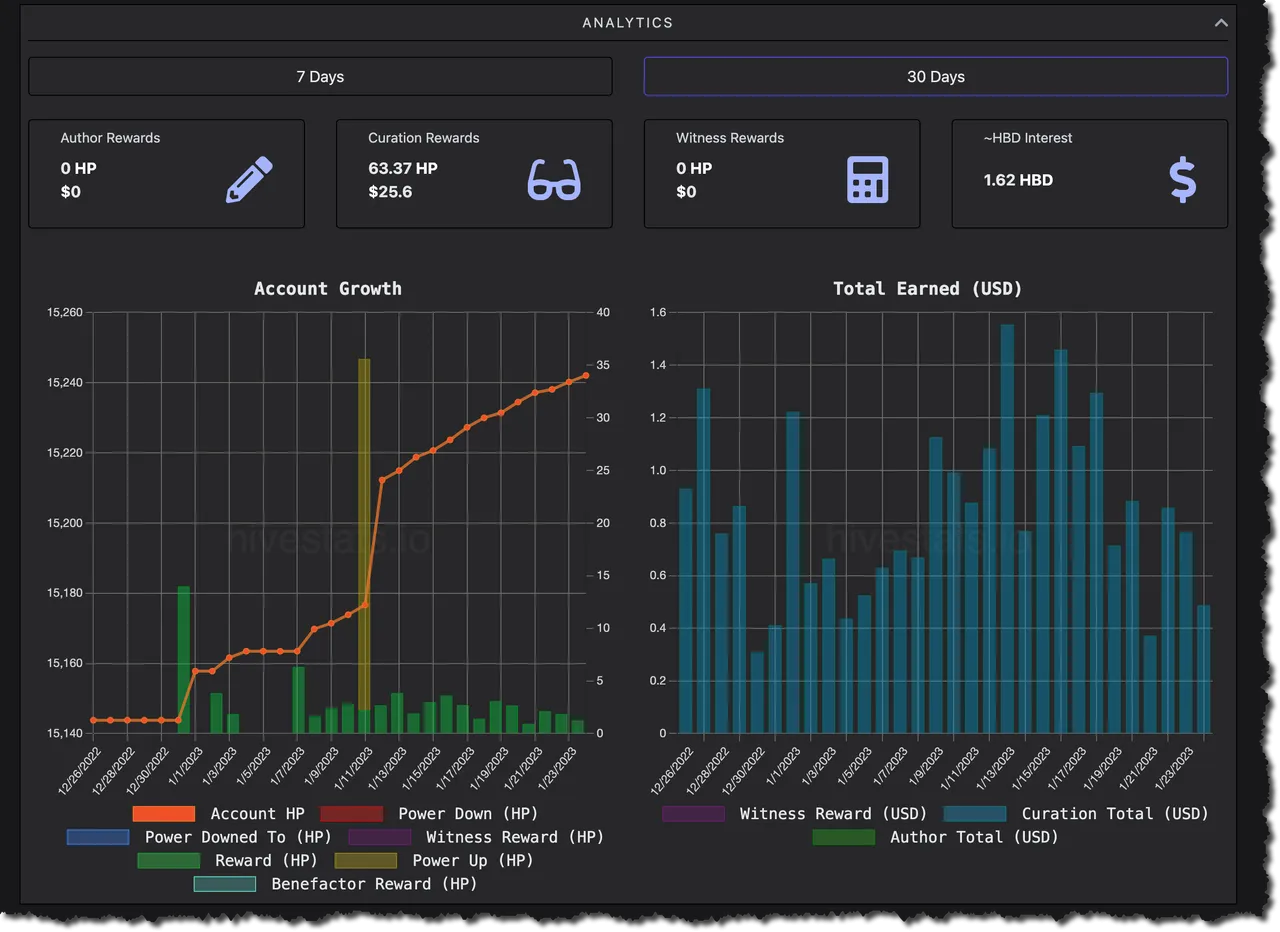Image resolution: width=1280 pixels, height=932 pixels.
Task: Click the 12/26/2022 label under Total Earned
Action: click(x=672, y=770)
